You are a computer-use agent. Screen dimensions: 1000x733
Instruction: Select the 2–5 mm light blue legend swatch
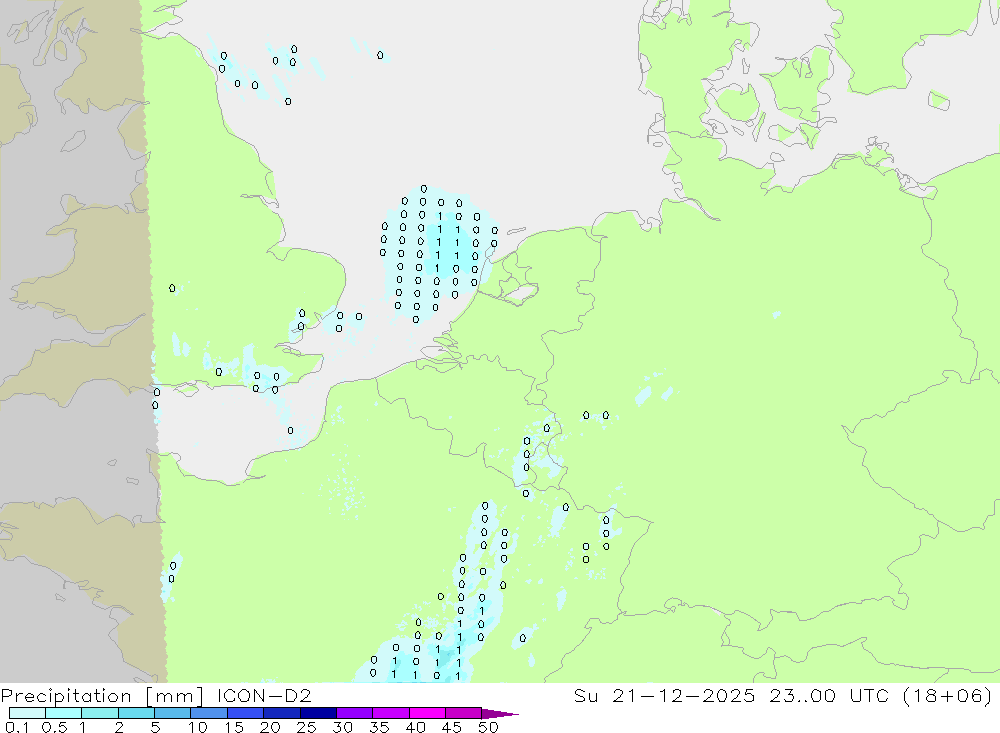[136, 713]
